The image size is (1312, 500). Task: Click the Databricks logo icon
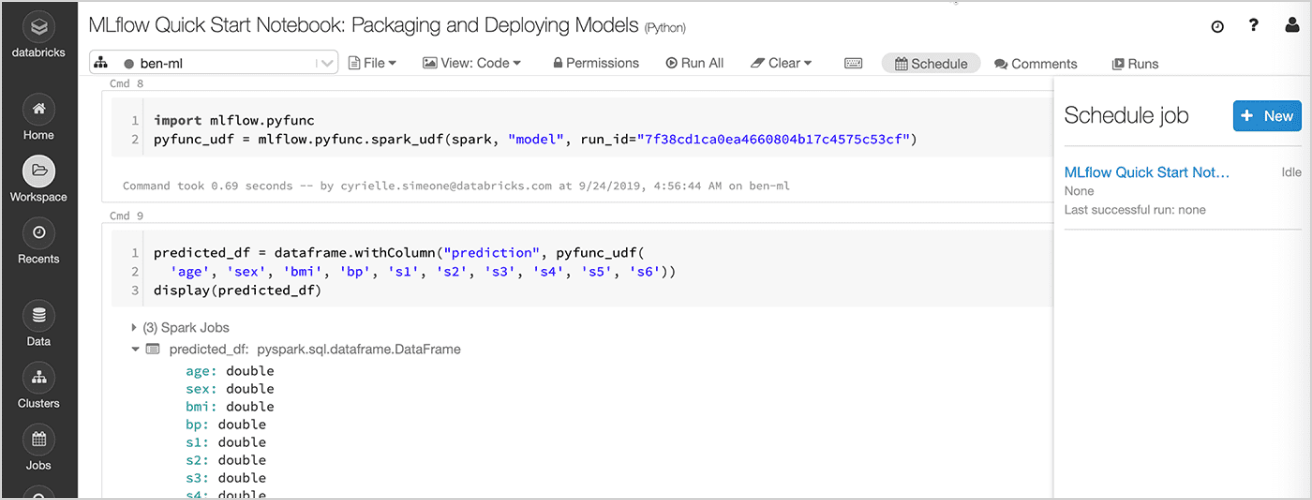click(x=38, y=27)
